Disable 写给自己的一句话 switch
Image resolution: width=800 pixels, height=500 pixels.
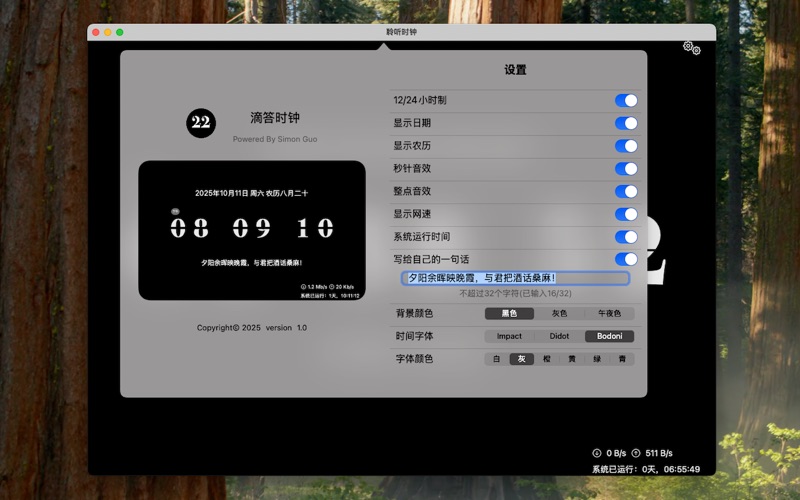pyautogui.click(x=626, y=259)
